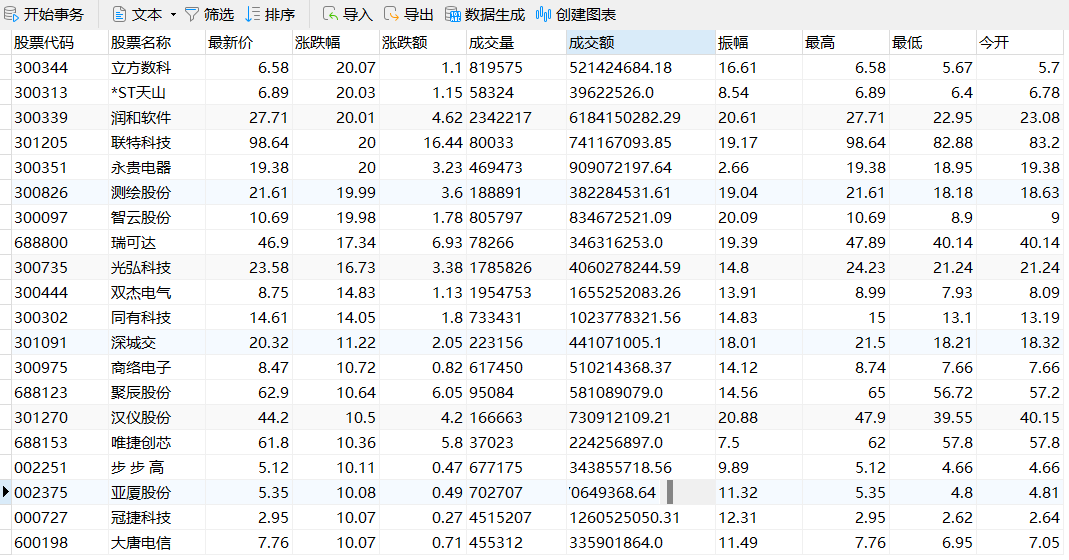The height and width of the screenshot is (560, 1069).
Task: Select the 大唐电信 name cell
Action: point(157,543)
